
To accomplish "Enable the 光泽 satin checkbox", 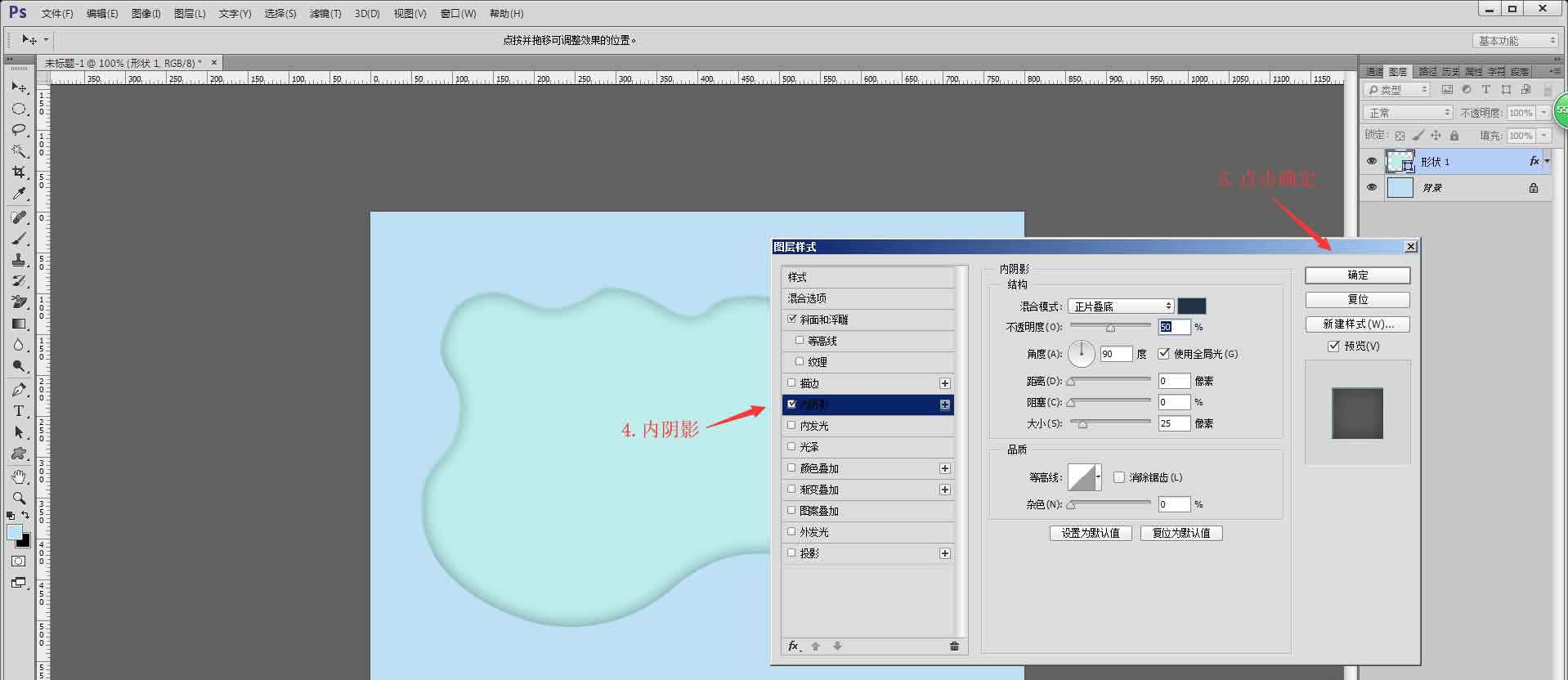I will click(x=791, y=446).
